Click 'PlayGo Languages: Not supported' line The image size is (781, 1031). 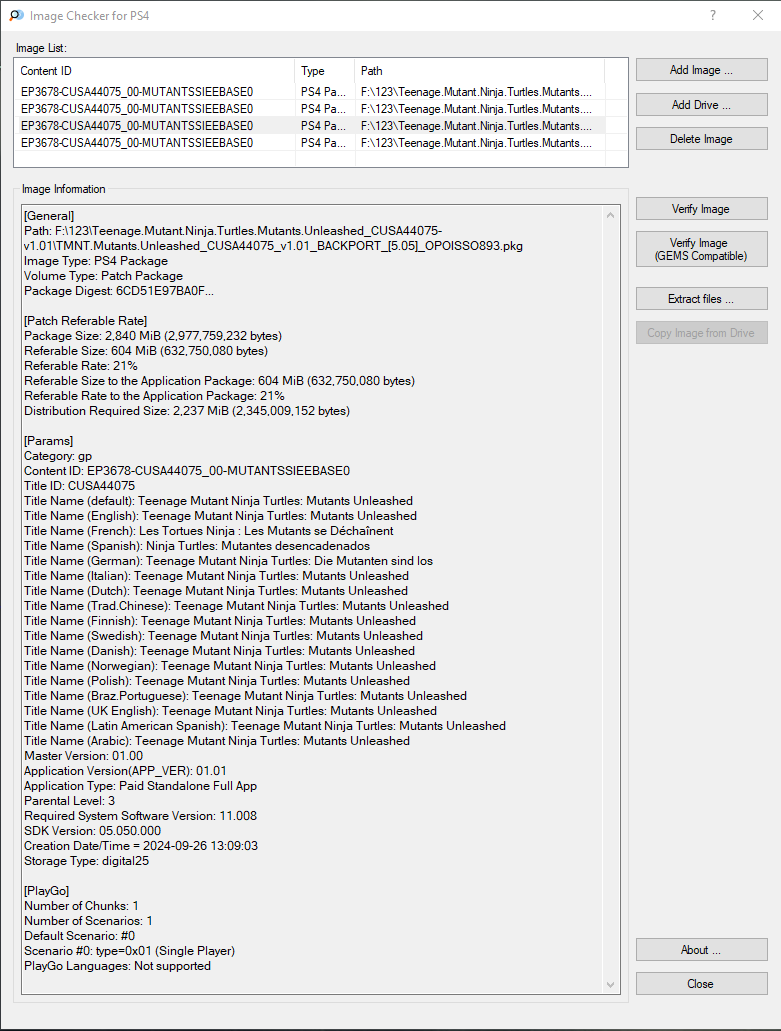(x=118, y=966)
